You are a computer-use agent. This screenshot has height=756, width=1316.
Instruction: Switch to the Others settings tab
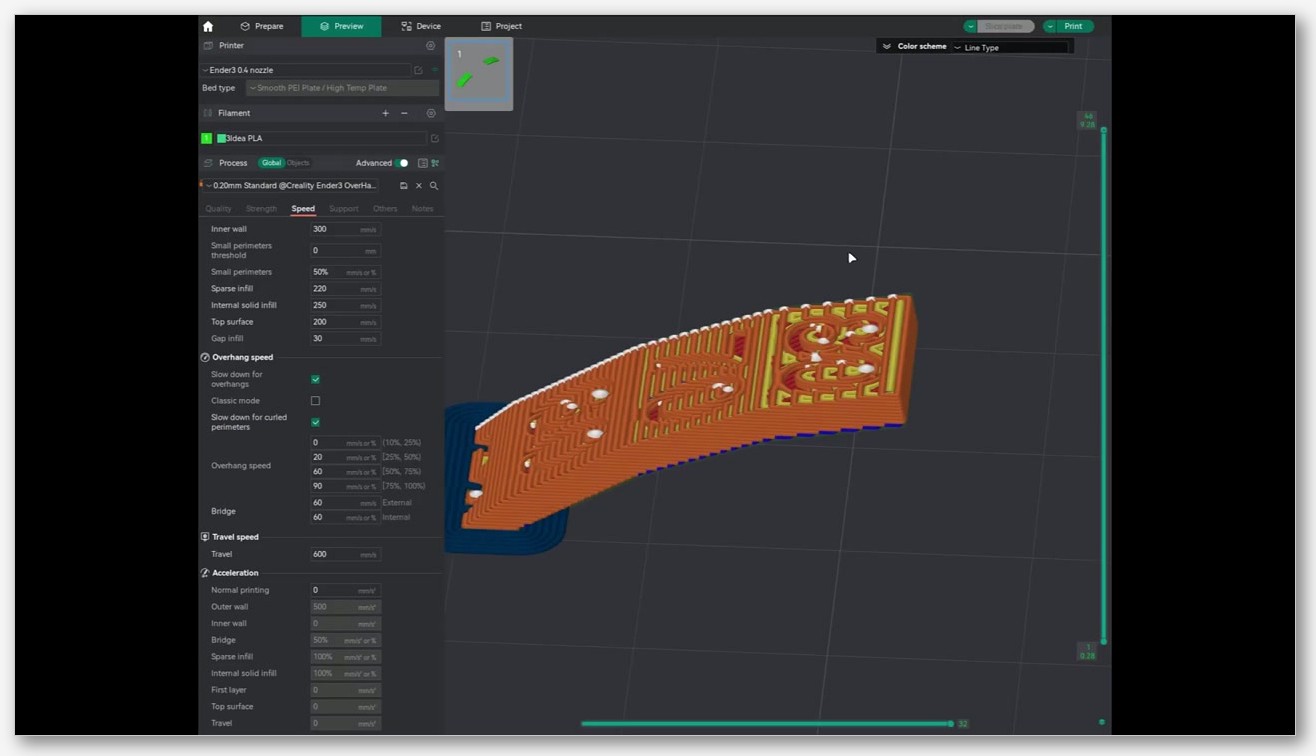[x=385, y=209]
